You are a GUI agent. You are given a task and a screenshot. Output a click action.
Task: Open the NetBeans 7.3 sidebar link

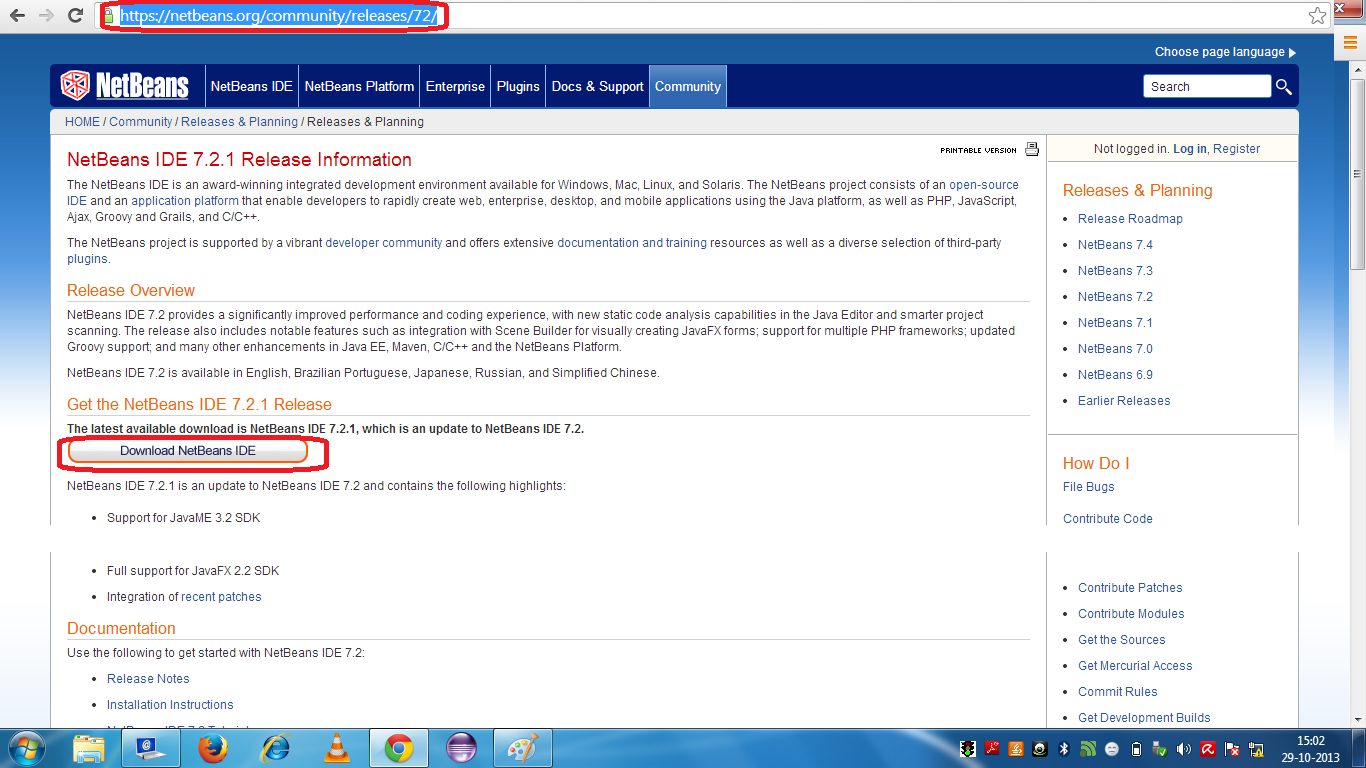1115,271
